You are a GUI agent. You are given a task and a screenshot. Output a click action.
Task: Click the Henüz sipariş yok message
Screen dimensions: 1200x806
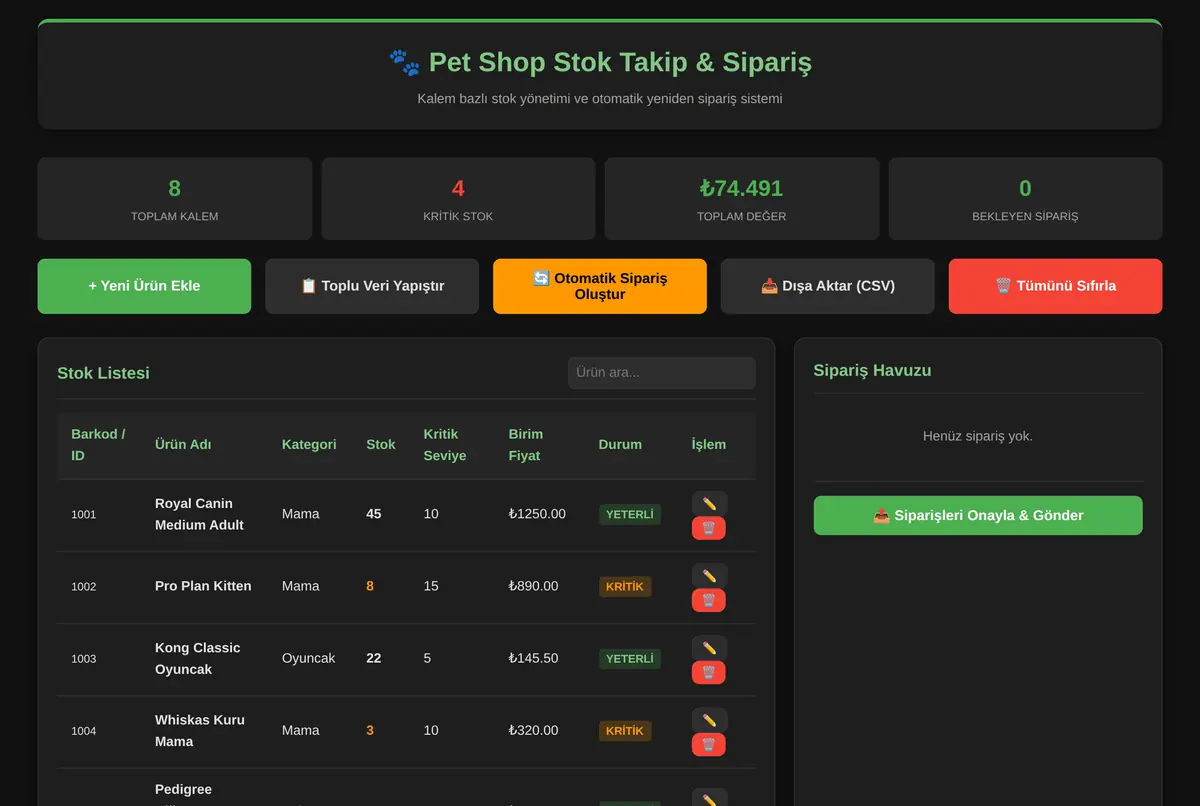tap(978, 436)
